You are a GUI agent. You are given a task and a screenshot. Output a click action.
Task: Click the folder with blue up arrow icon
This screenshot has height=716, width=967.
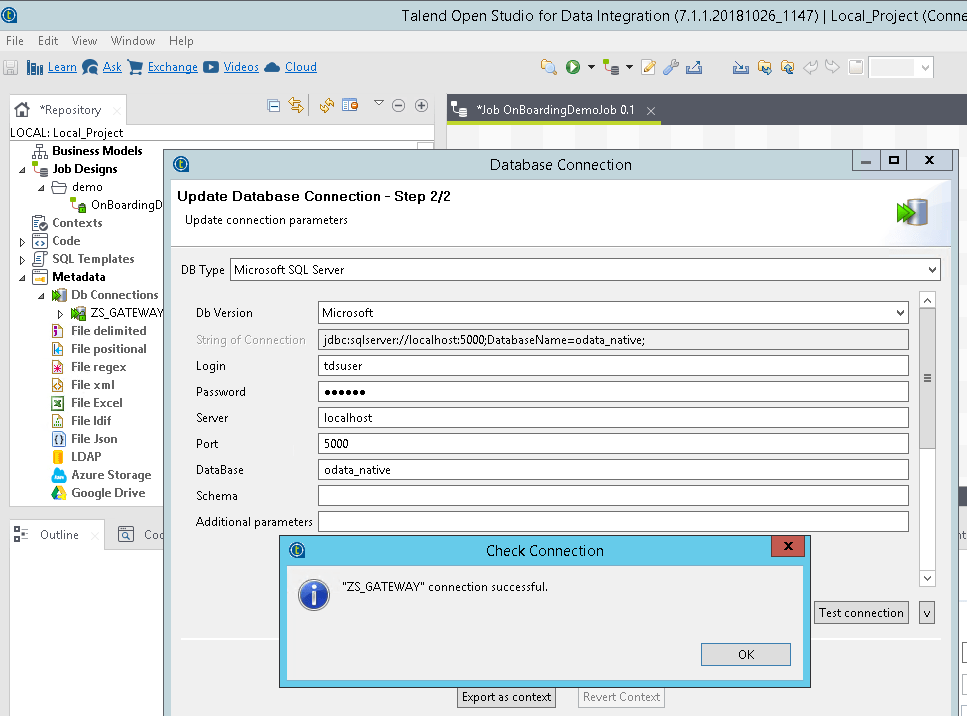pos(788,67)
